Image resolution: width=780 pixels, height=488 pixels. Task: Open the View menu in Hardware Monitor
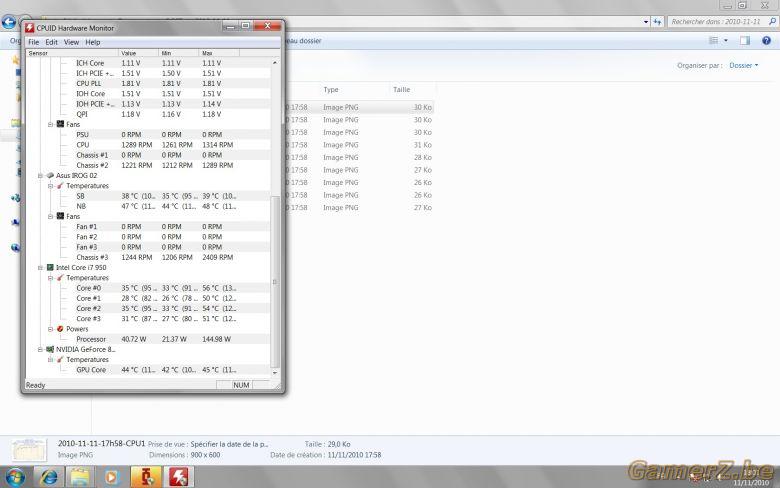pos(71,42)
